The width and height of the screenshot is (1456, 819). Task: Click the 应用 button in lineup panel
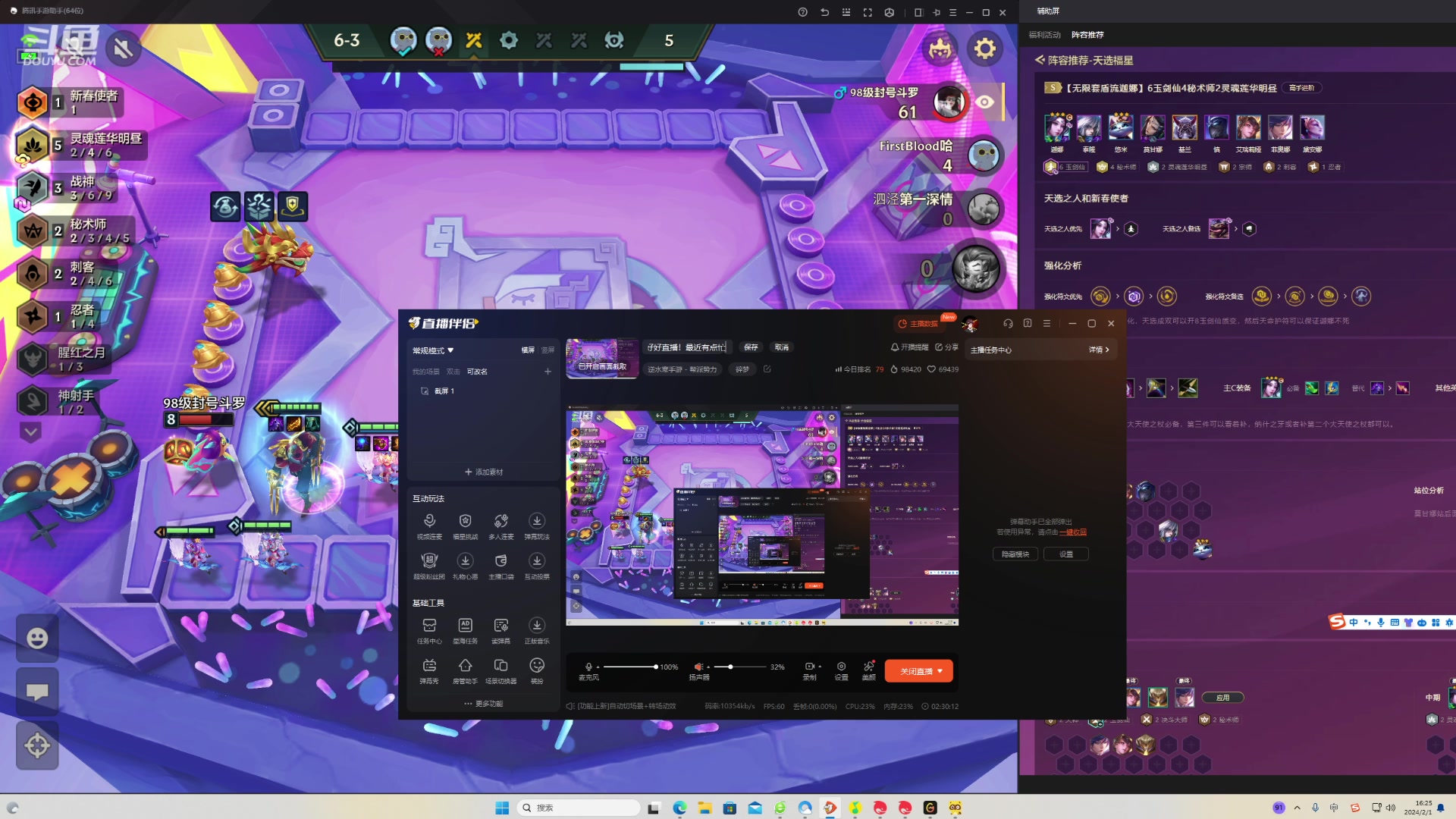click(x=1223, y=698)
